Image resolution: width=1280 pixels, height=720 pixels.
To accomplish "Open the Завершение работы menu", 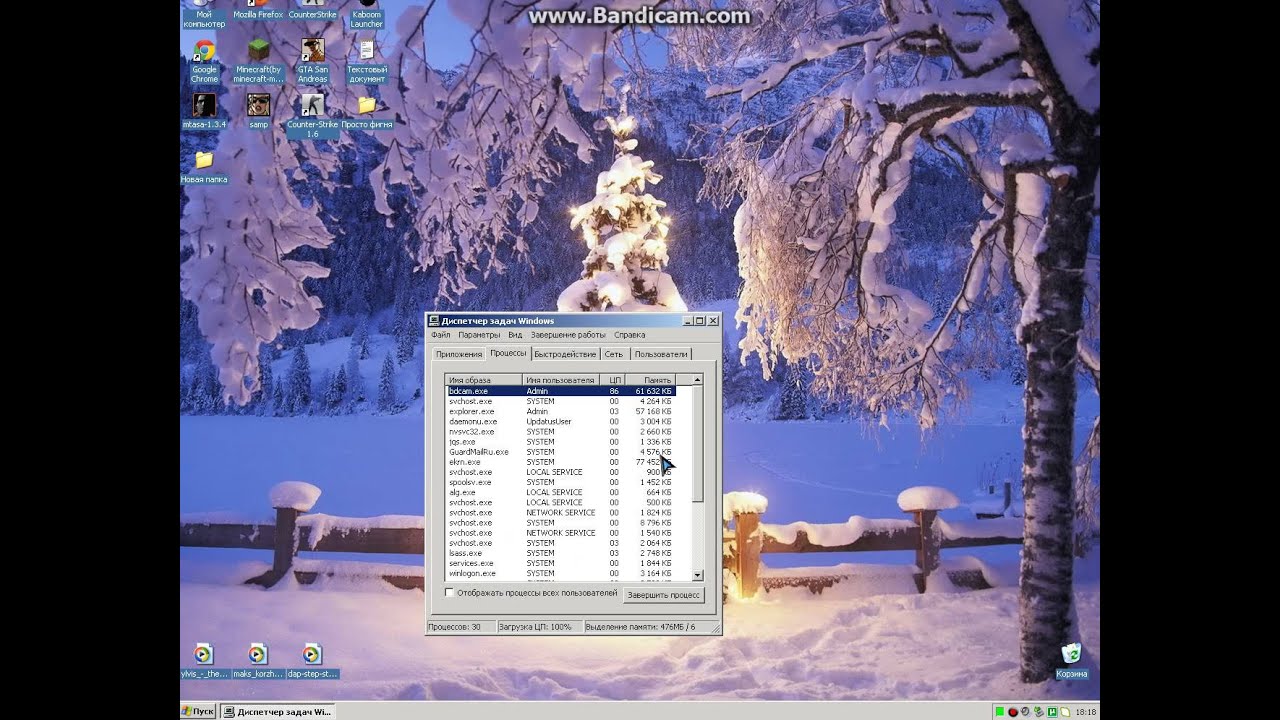I will point(568,335).
